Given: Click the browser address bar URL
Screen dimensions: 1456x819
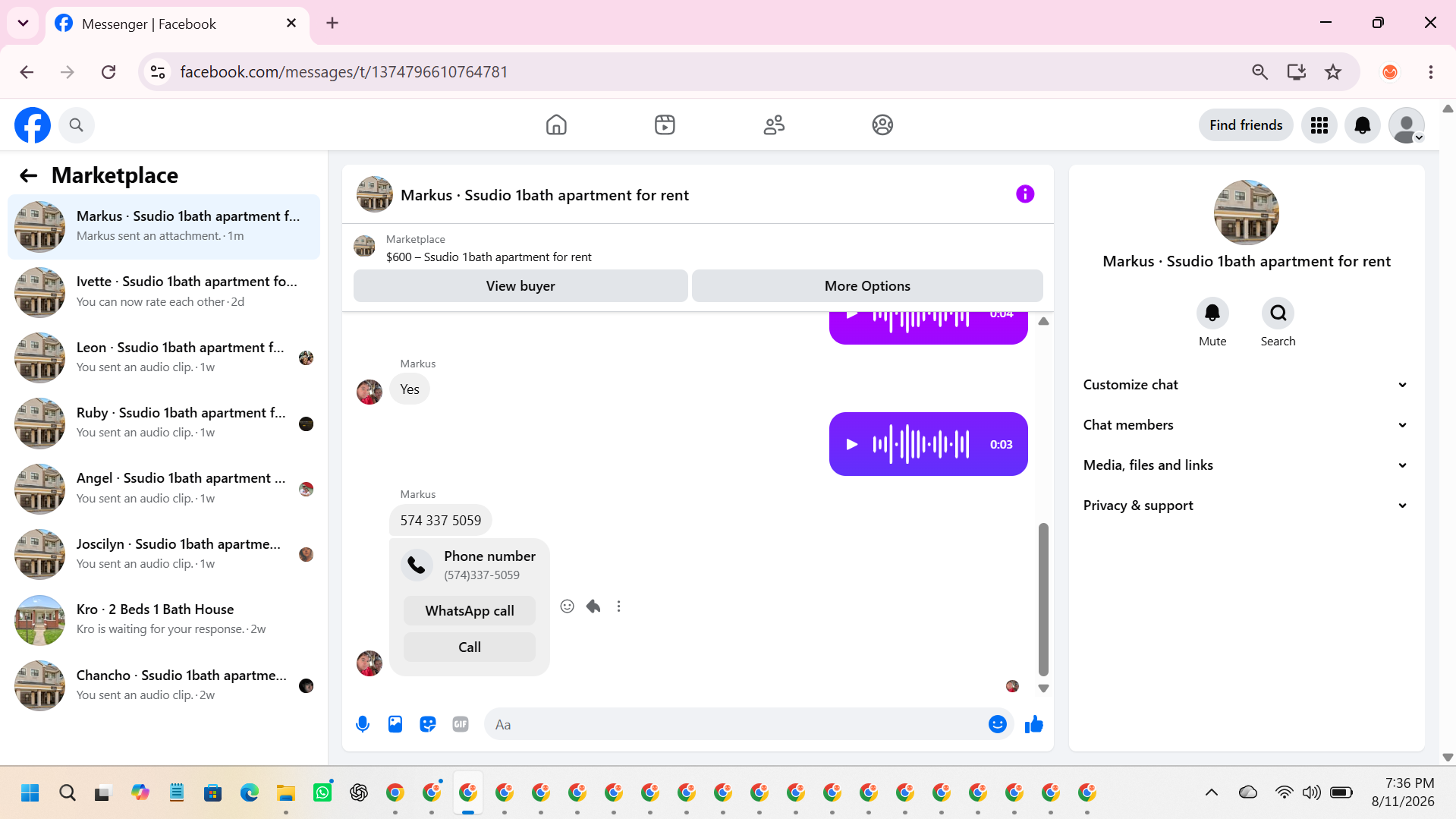Looking at the screenshot, I should [x=344, y=72].
